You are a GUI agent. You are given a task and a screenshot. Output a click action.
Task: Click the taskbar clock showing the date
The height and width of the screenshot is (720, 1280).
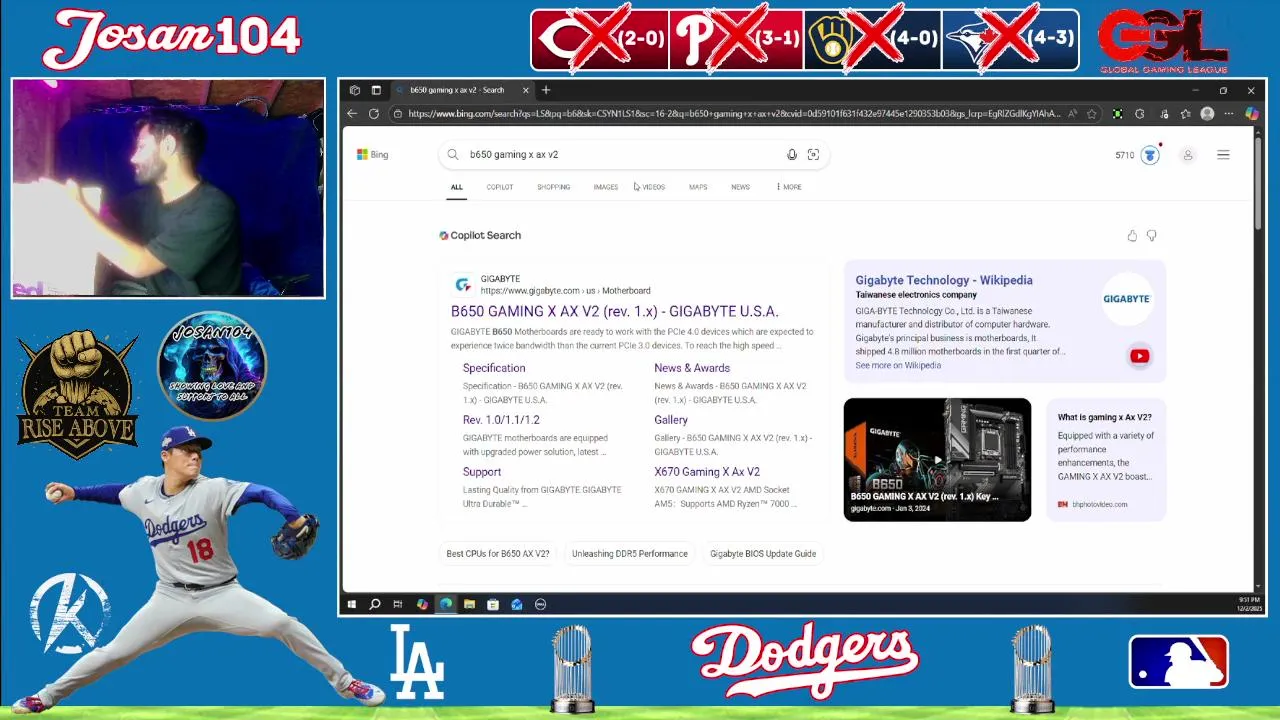tap(1250, 604)
